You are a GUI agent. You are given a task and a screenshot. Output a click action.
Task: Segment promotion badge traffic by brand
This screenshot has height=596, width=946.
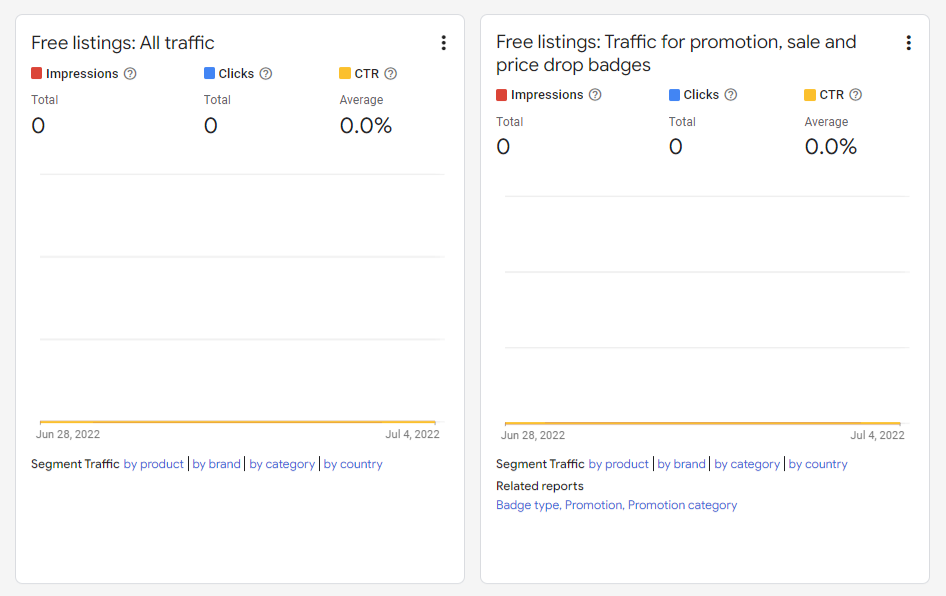pos(682,464)
